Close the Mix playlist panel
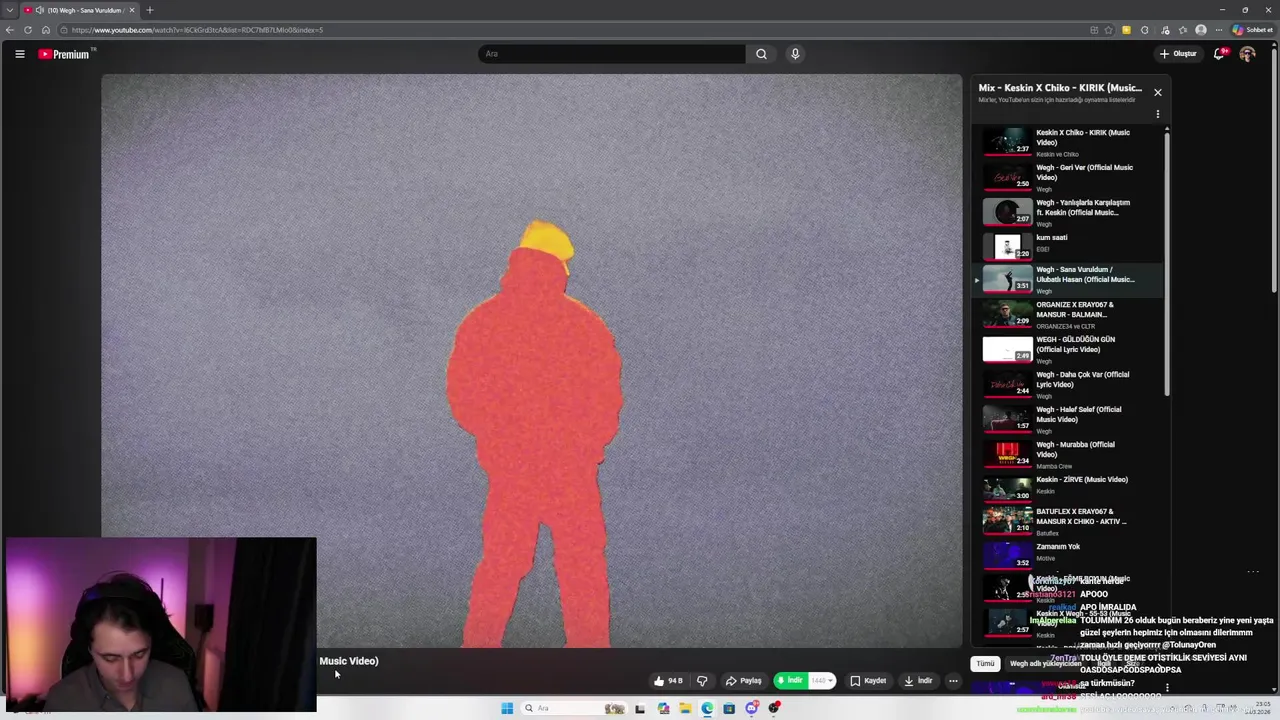The width and height of the screenshot is (1280, 720). click(x=1157, y=92)
